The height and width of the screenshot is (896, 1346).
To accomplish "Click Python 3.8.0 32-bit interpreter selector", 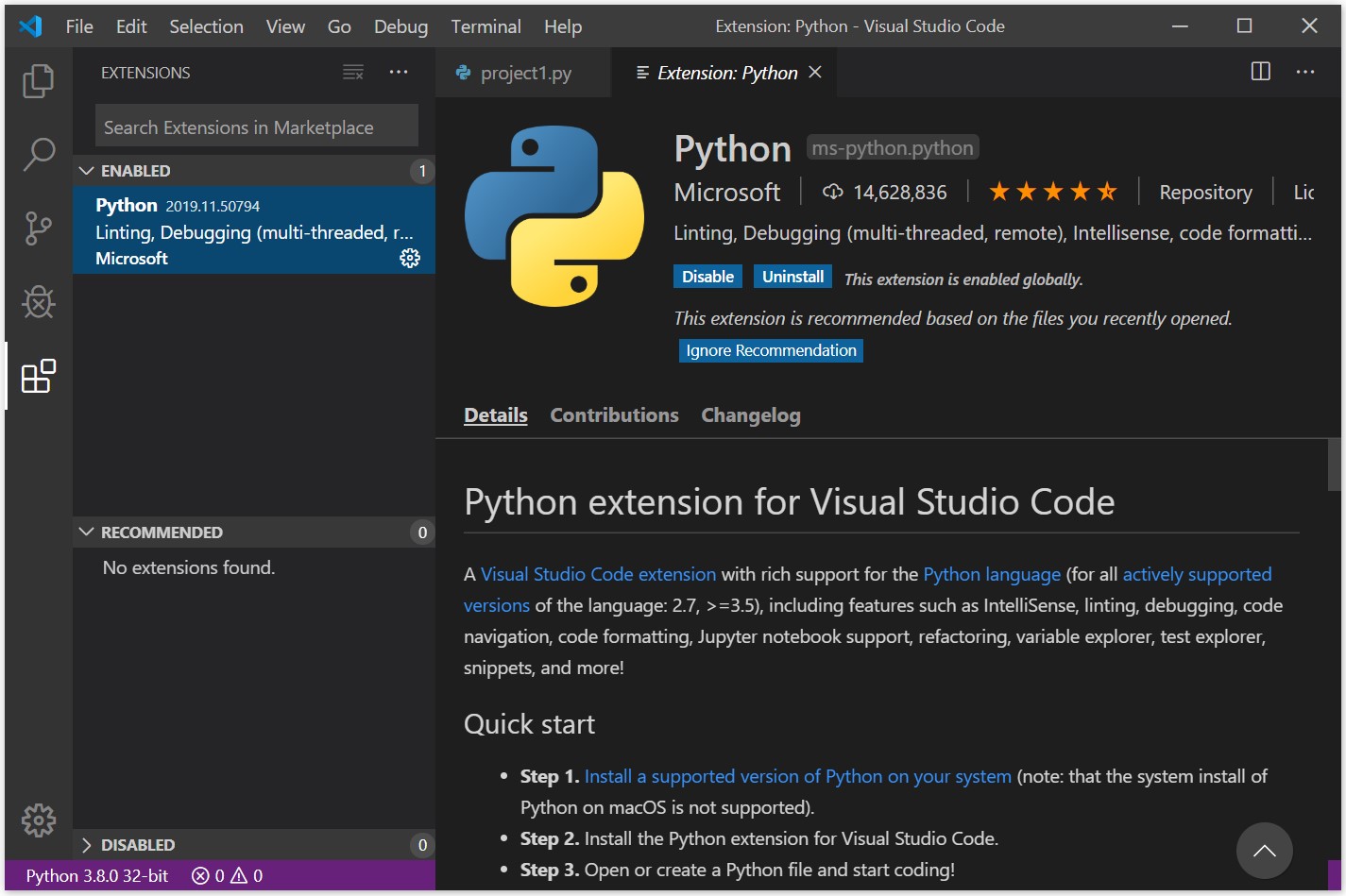I will pos(96,876).
